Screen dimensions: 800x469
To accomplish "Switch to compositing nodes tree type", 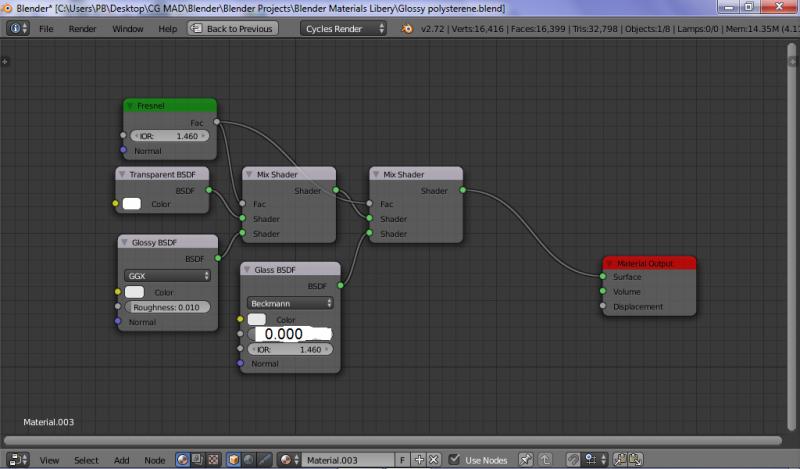I will [x=198, y=460].
